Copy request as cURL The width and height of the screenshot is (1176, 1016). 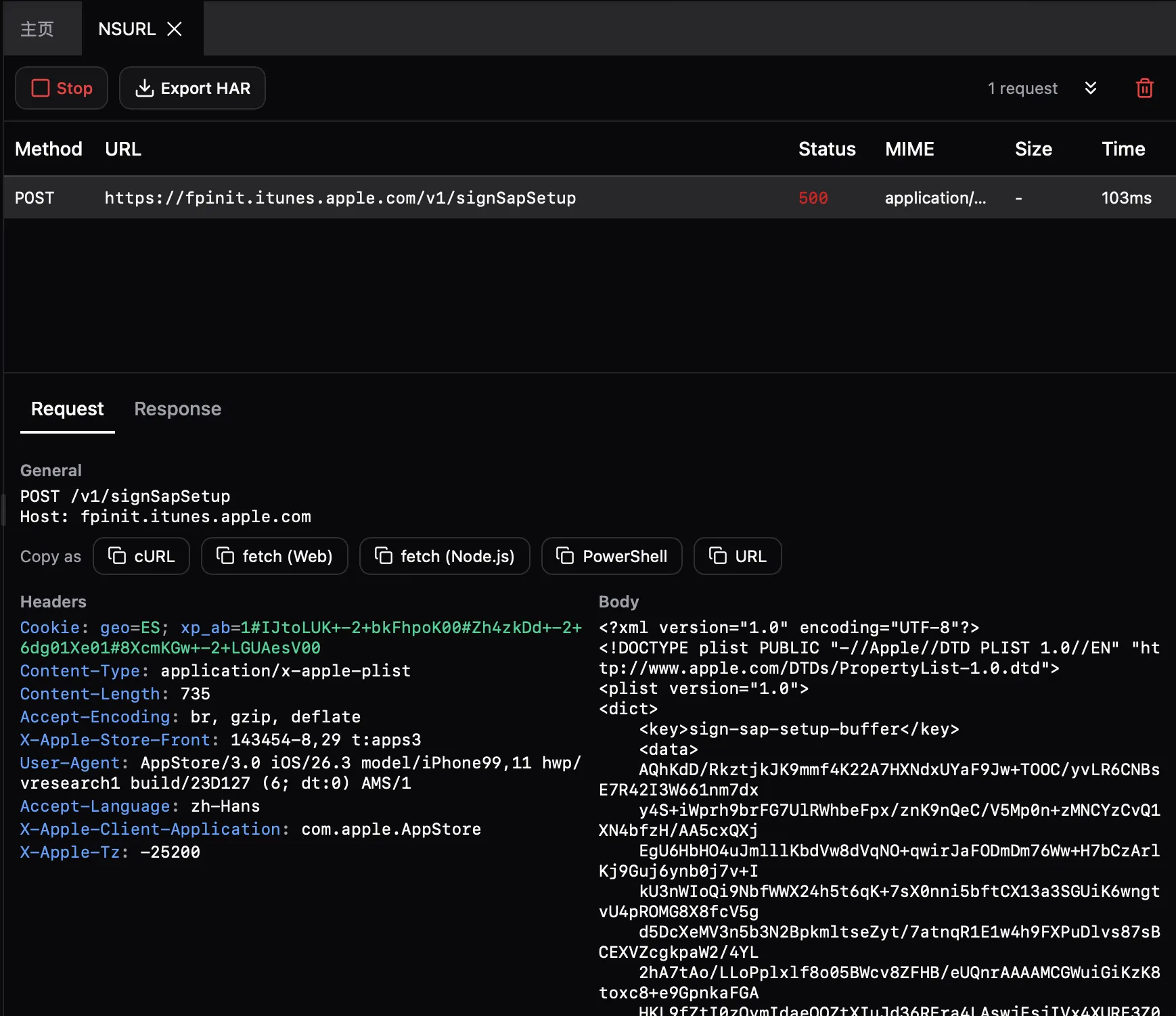click(x=141, y=556)
